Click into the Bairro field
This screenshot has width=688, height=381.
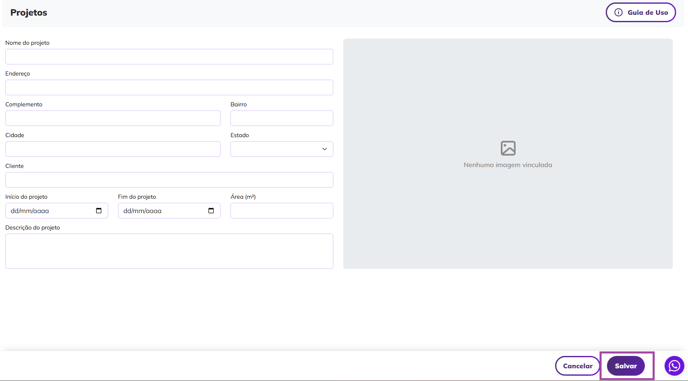point(282,118)
